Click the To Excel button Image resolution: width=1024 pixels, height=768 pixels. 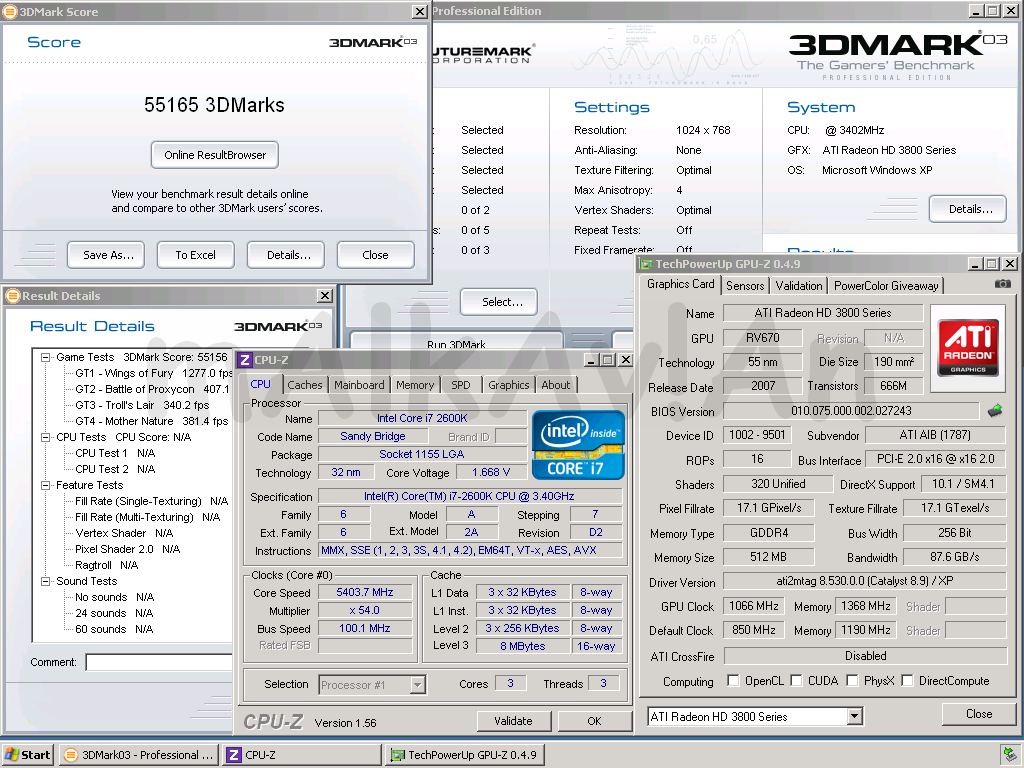(x=195, y=255)
